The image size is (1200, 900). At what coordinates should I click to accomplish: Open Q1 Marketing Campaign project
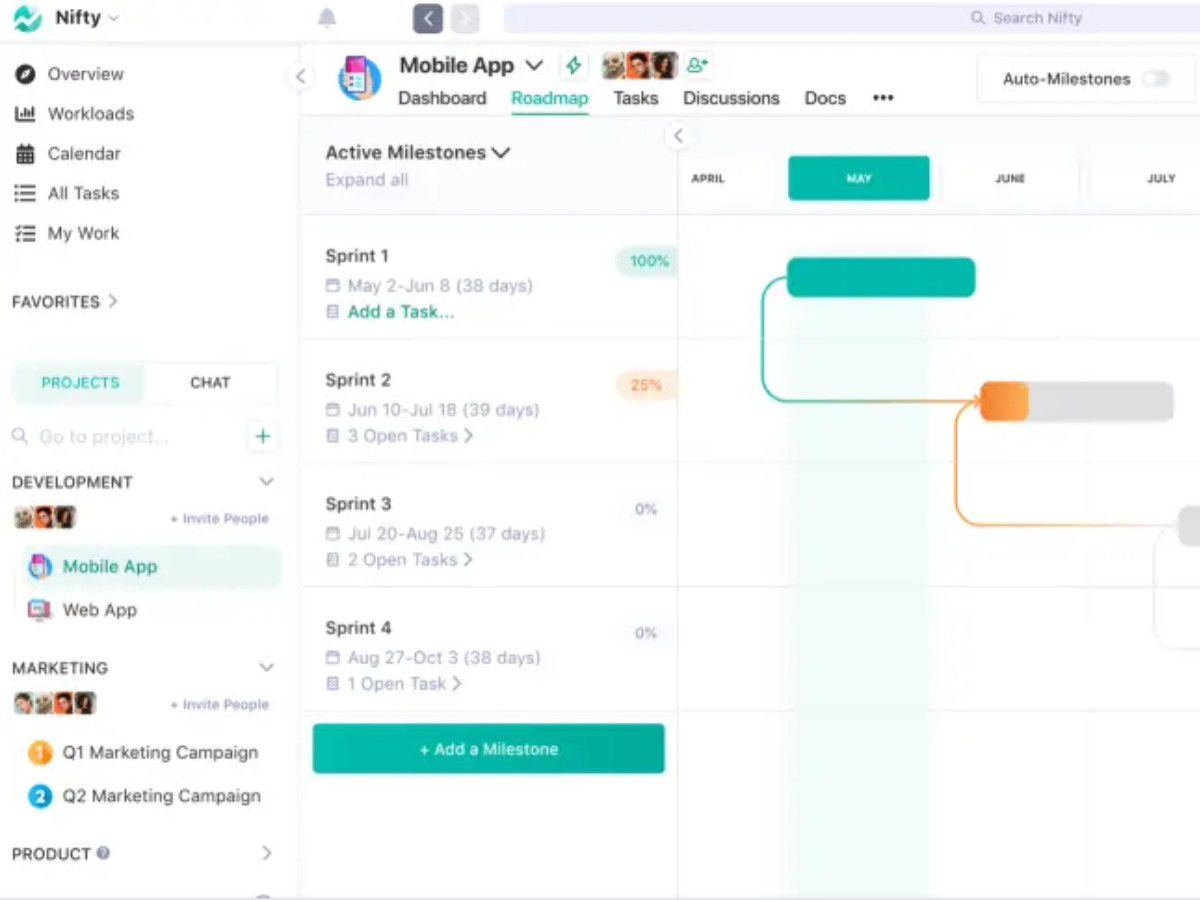pos(160,752)
